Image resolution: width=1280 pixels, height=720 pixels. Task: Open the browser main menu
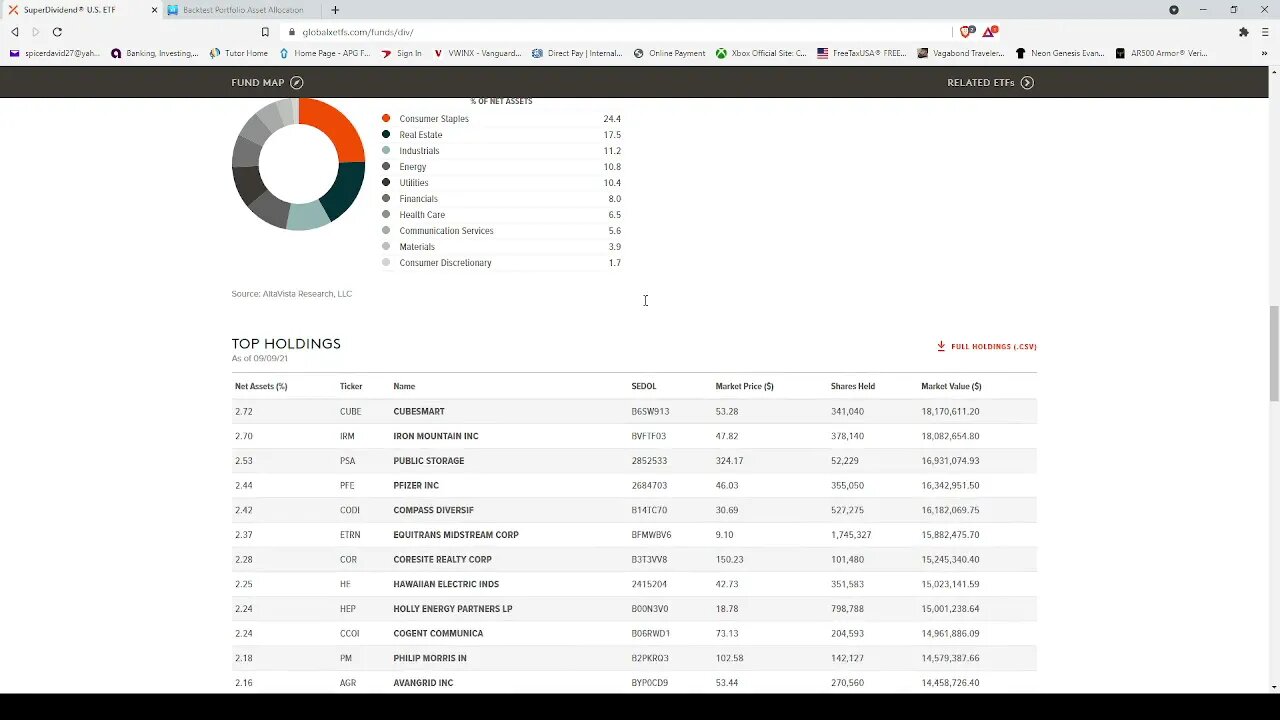(1264, 32)
